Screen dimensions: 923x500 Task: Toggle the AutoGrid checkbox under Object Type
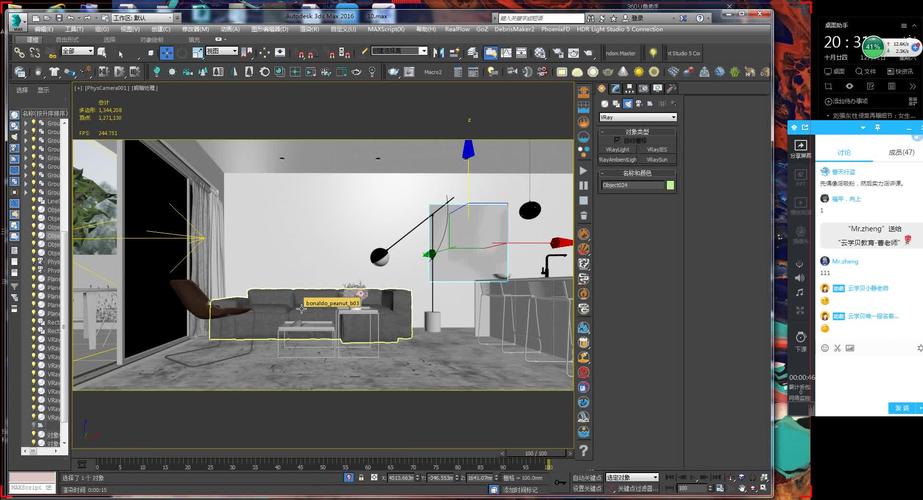pyautogui.click(x=617, y=140)
